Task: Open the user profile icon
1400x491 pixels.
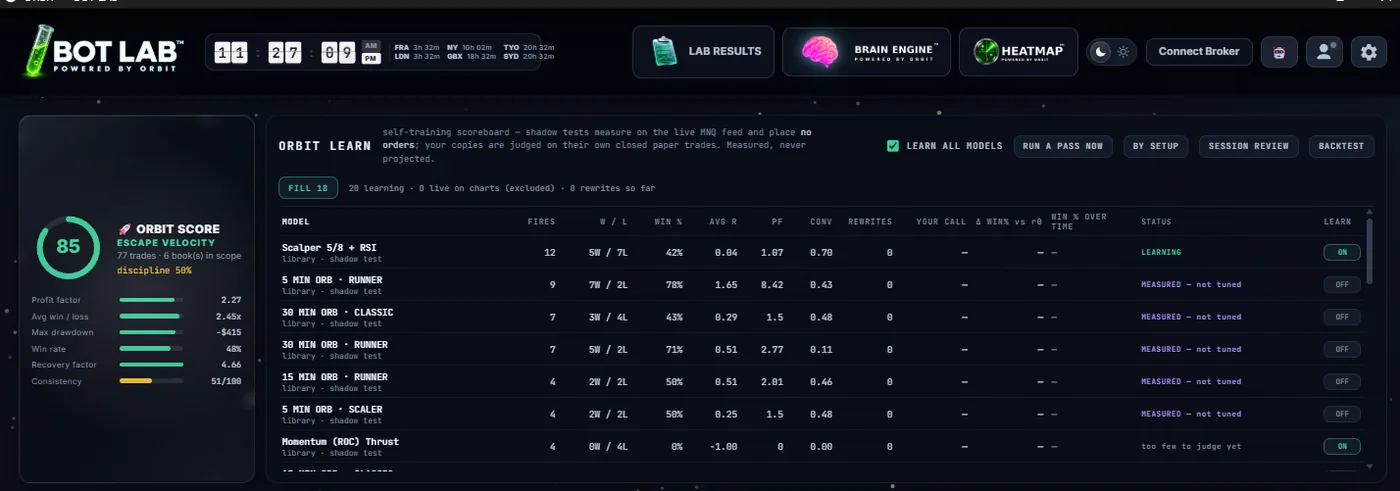Action: [1324, 52]
